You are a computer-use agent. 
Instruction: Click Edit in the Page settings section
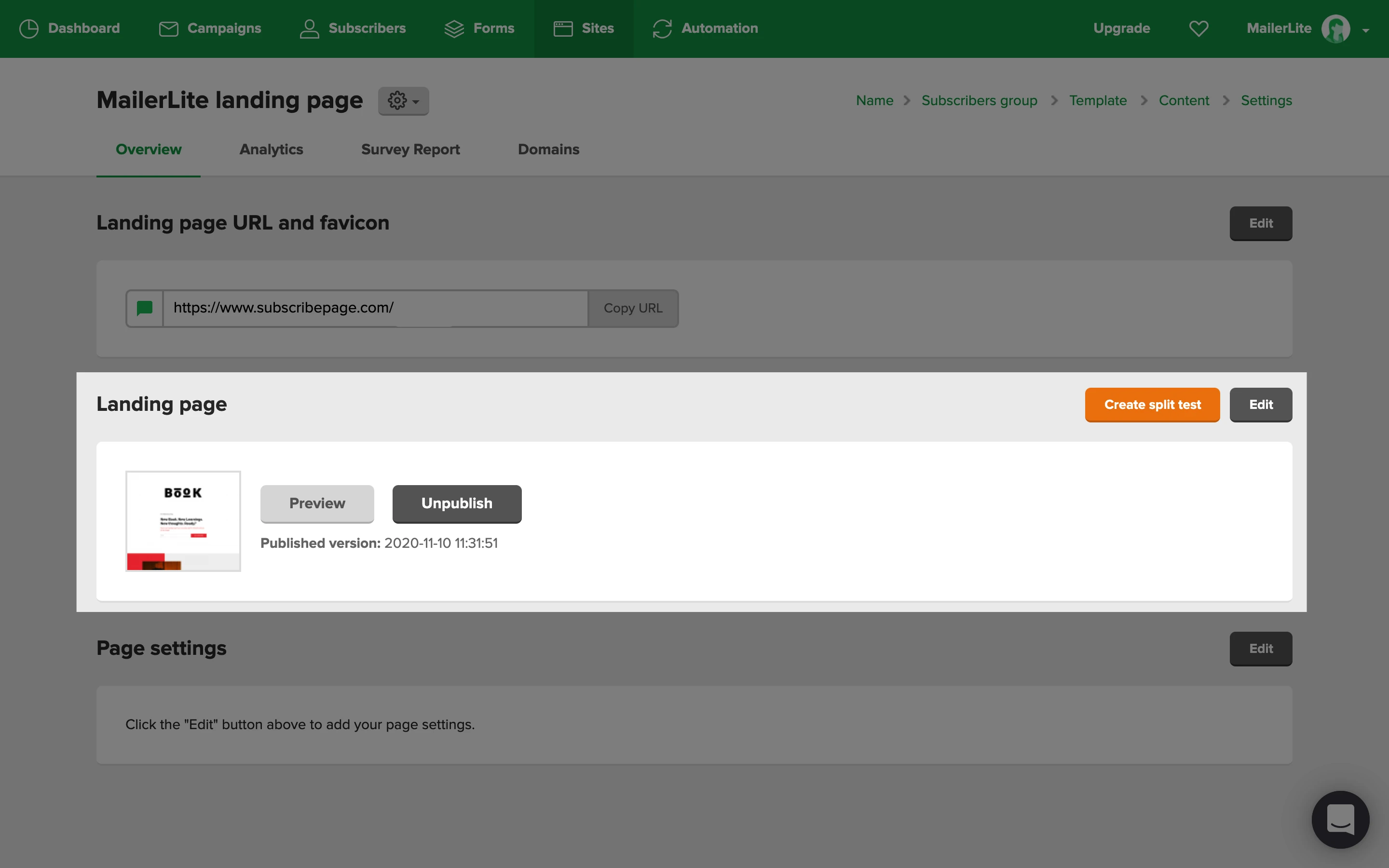pos(1260,649)
